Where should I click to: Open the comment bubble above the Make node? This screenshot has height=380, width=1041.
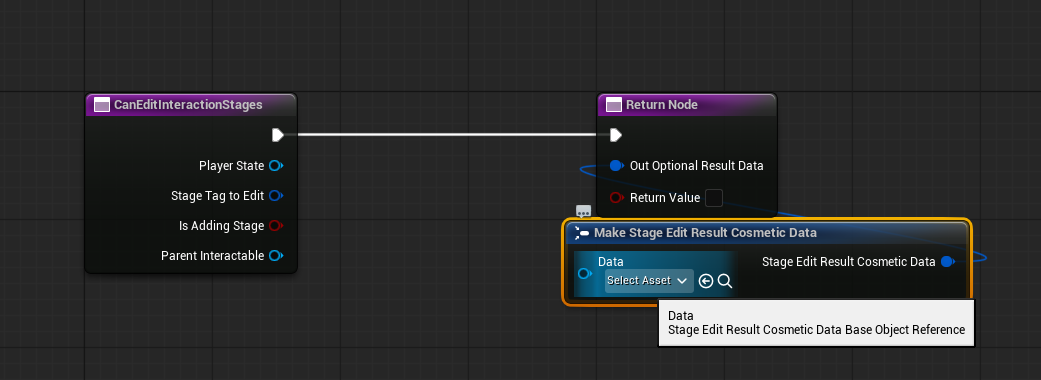coord(584,211)
